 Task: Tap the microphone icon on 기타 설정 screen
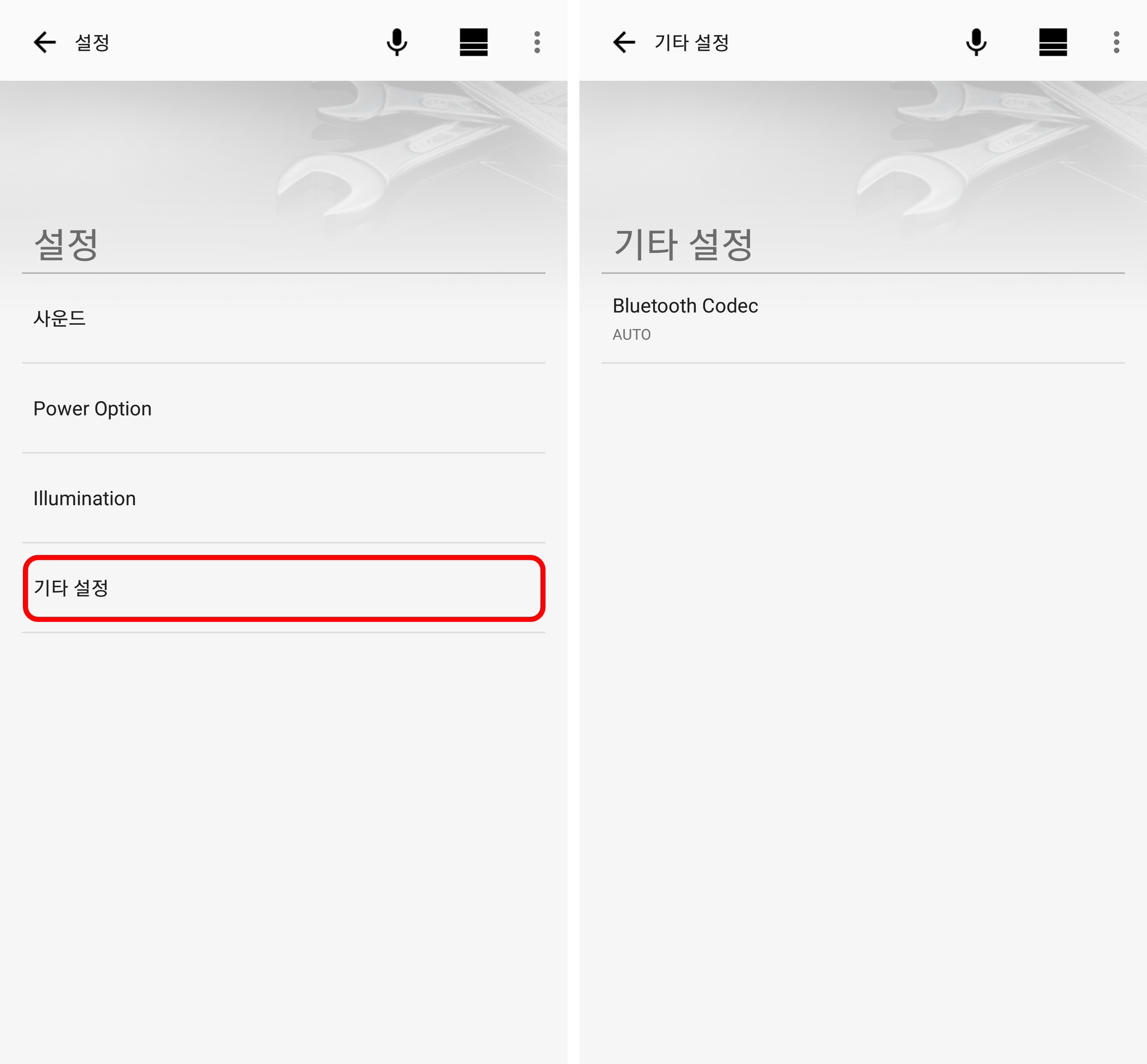tap(976, 42)
